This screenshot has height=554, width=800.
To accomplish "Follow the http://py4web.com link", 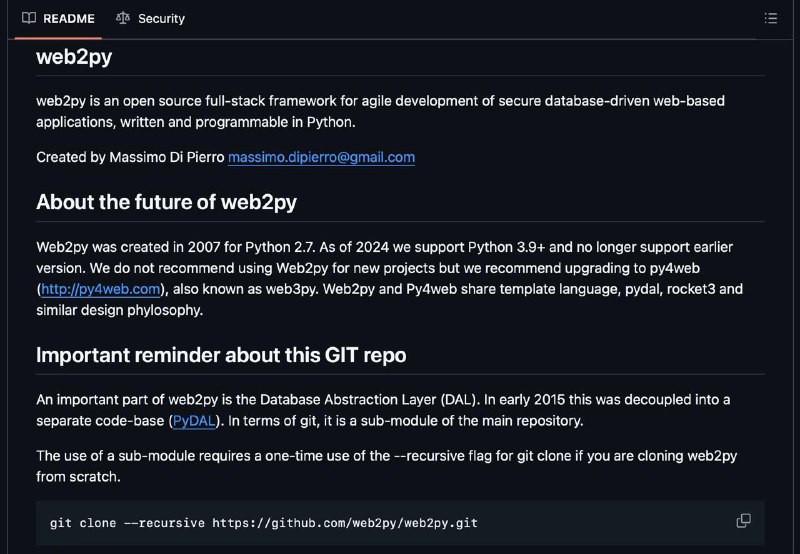I will click(x=101, y=289).
